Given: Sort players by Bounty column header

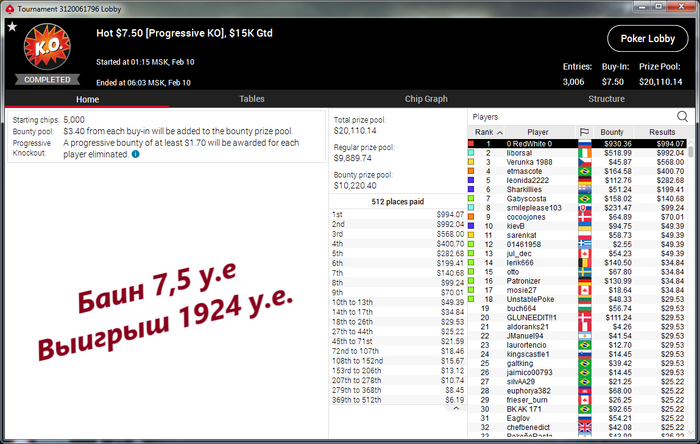Looking at the screenshot, I should coord(611,132).
